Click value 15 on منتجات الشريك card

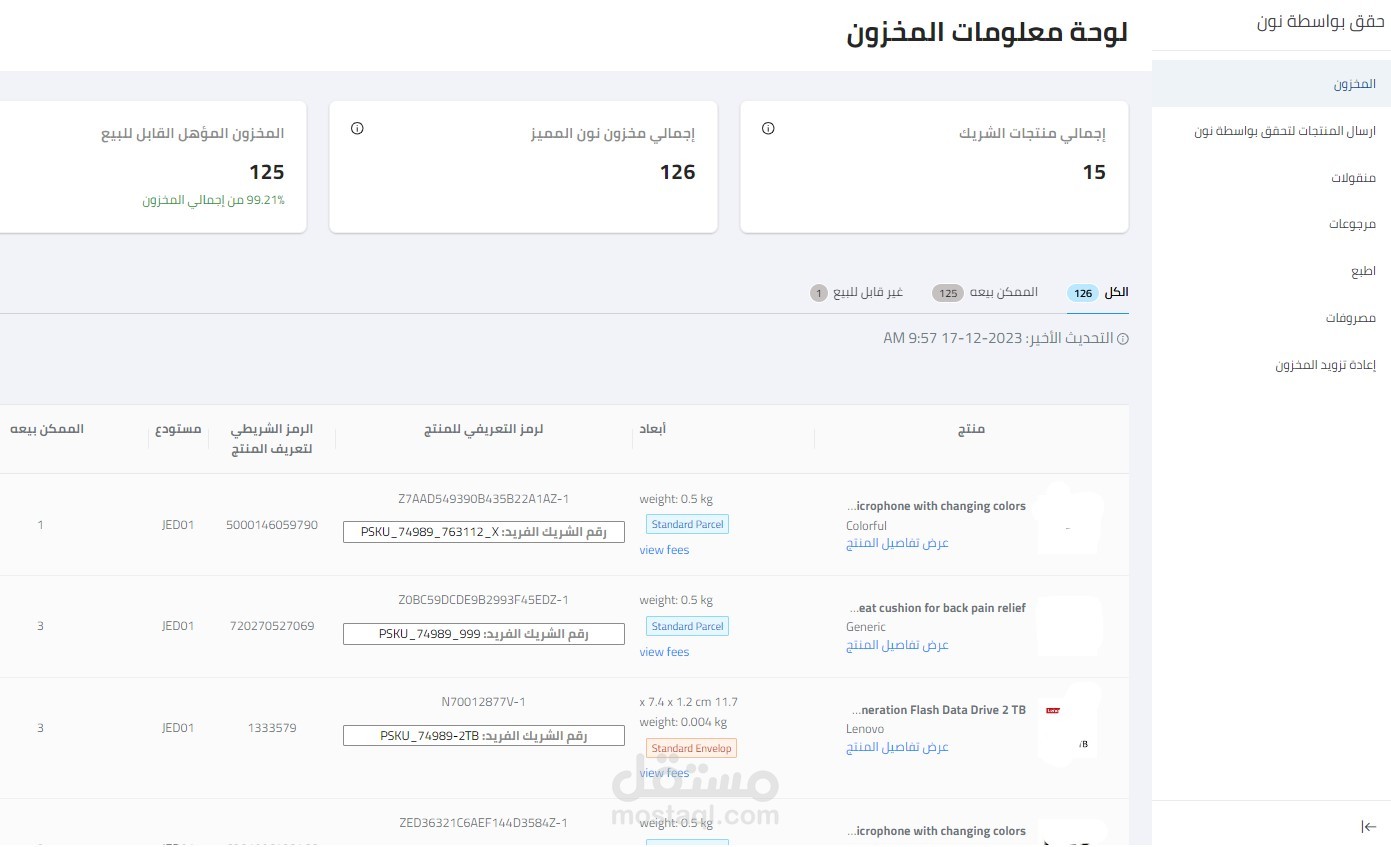click(x=1094, y=172)
